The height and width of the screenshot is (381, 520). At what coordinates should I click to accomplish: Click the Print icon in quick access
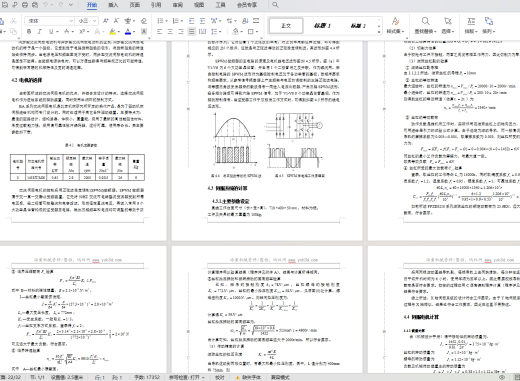click(25, 5)
